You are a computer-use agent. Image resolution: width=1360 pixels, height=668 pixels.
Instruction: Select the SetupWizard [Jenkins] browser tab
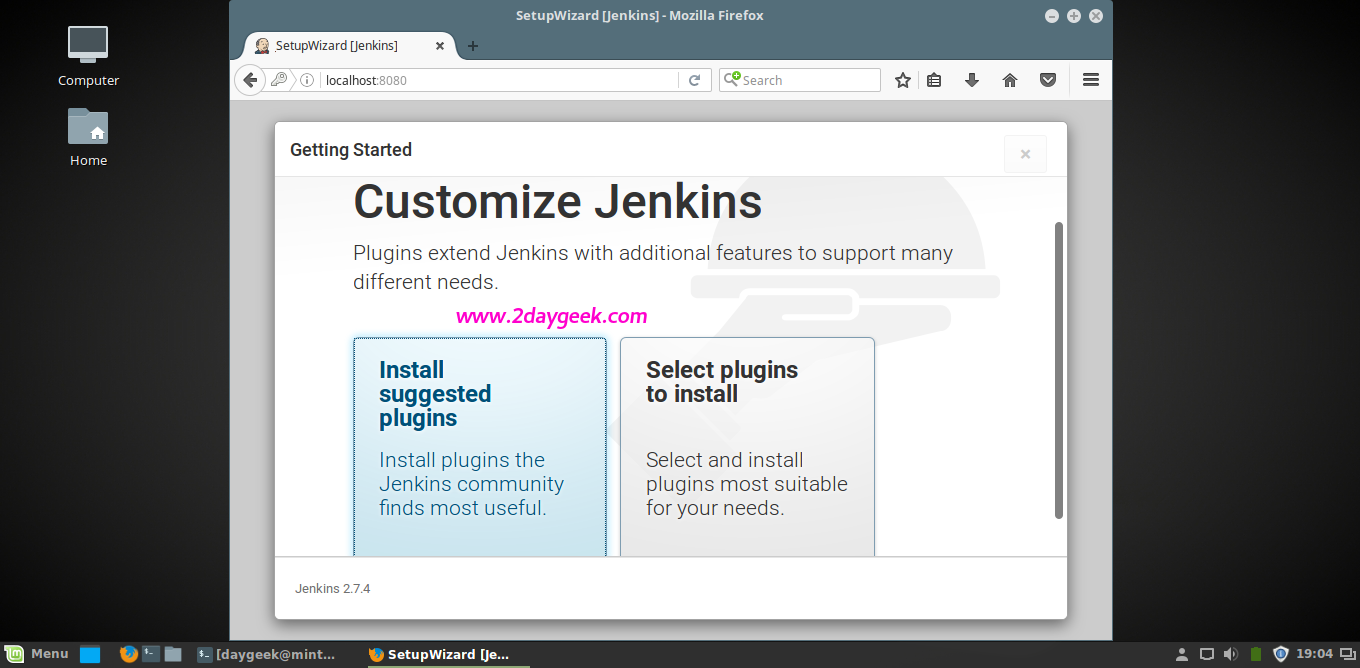click(350, 46)
